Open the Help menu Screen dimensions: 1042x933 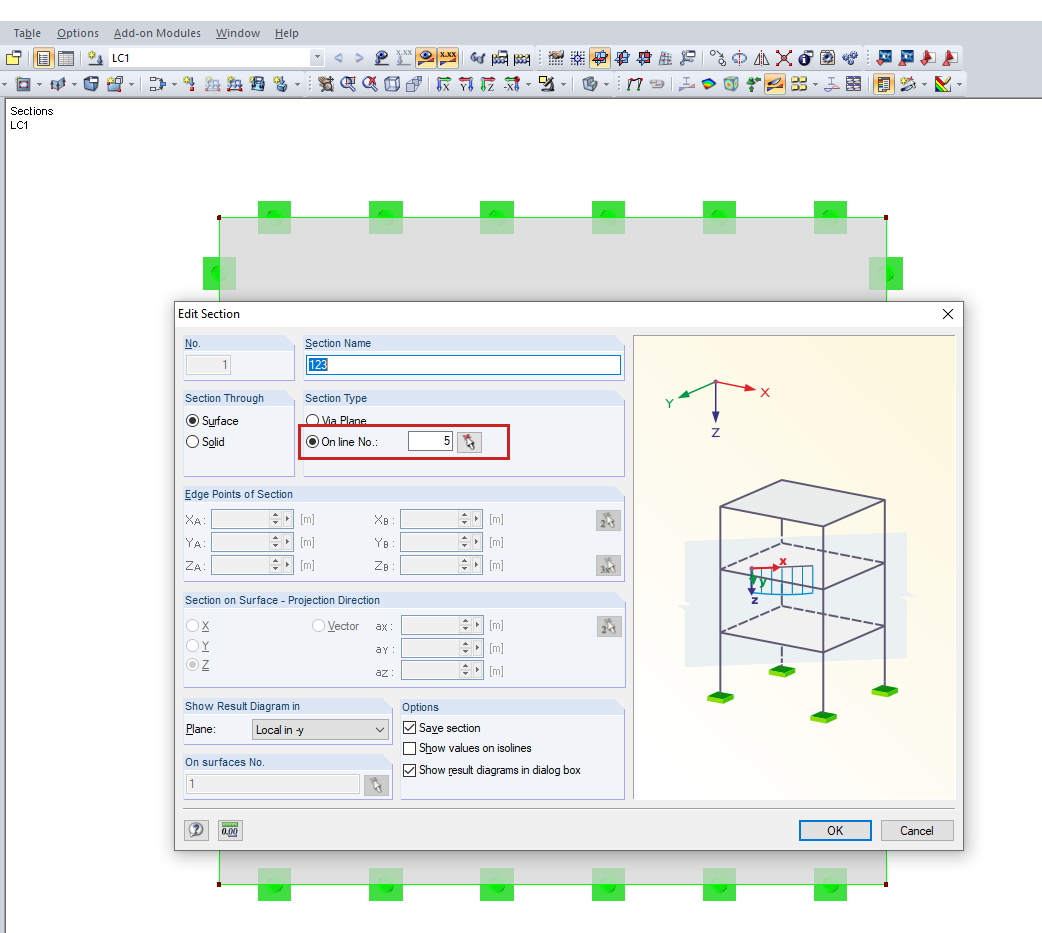click(287, 33)
